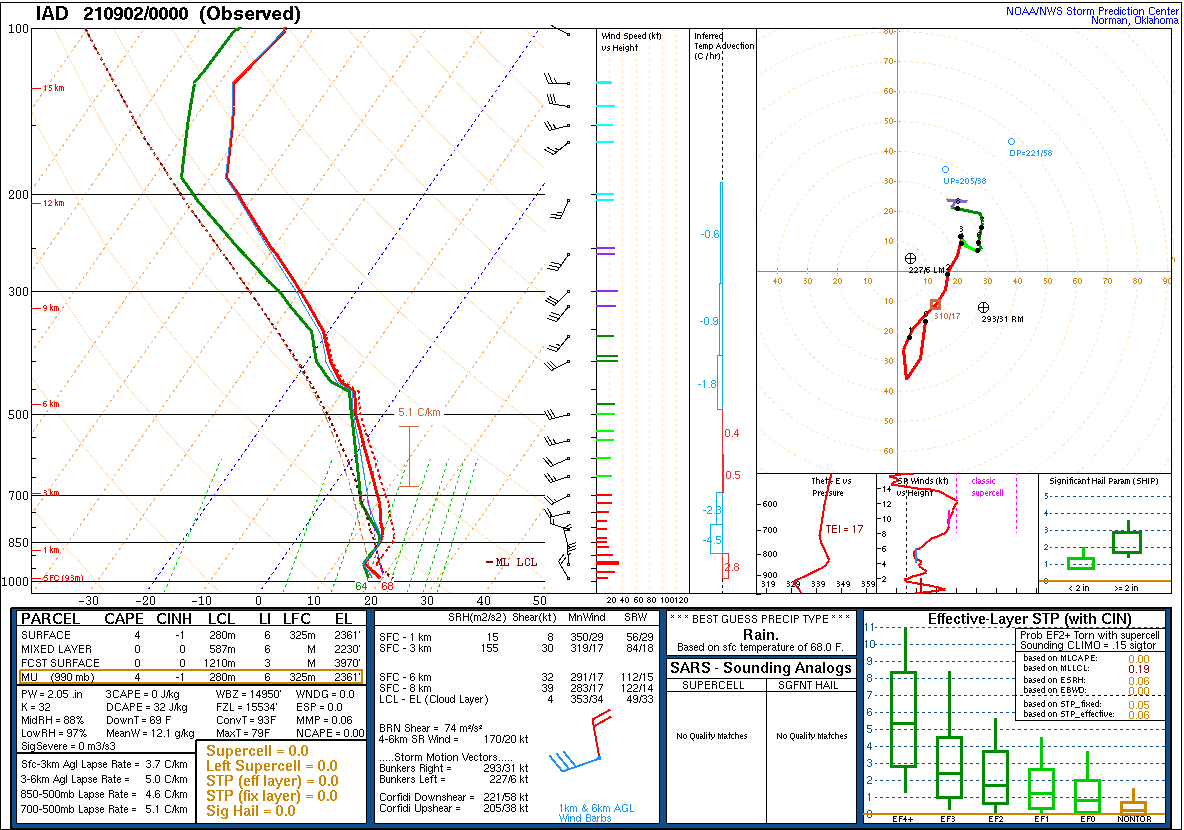Viewport: 1184px width, 830px height.
Task: Select the MIXED LAYER parcel row
Action: point(191,649)
